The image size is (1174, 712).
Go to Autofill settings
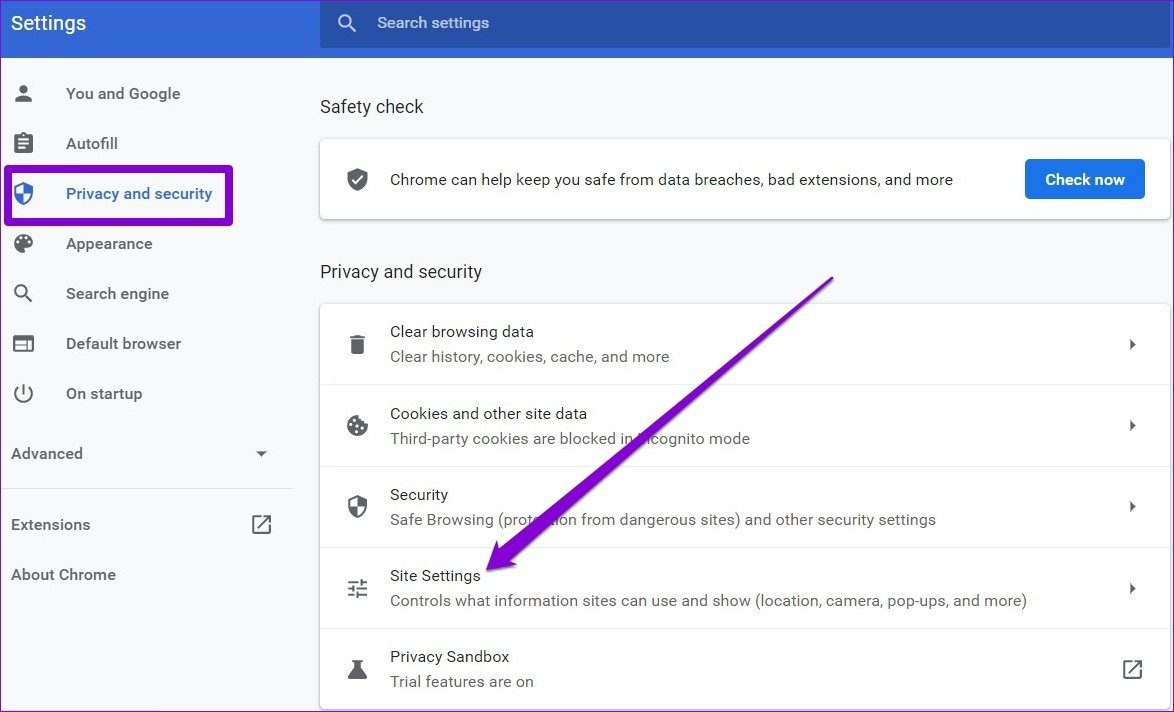pos(91,143)
